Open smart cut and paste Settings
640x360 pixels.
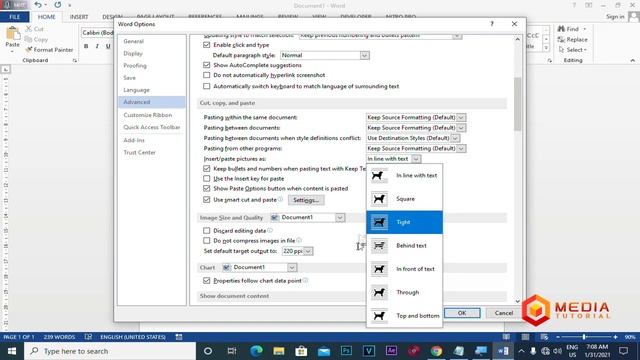point(306,200)
